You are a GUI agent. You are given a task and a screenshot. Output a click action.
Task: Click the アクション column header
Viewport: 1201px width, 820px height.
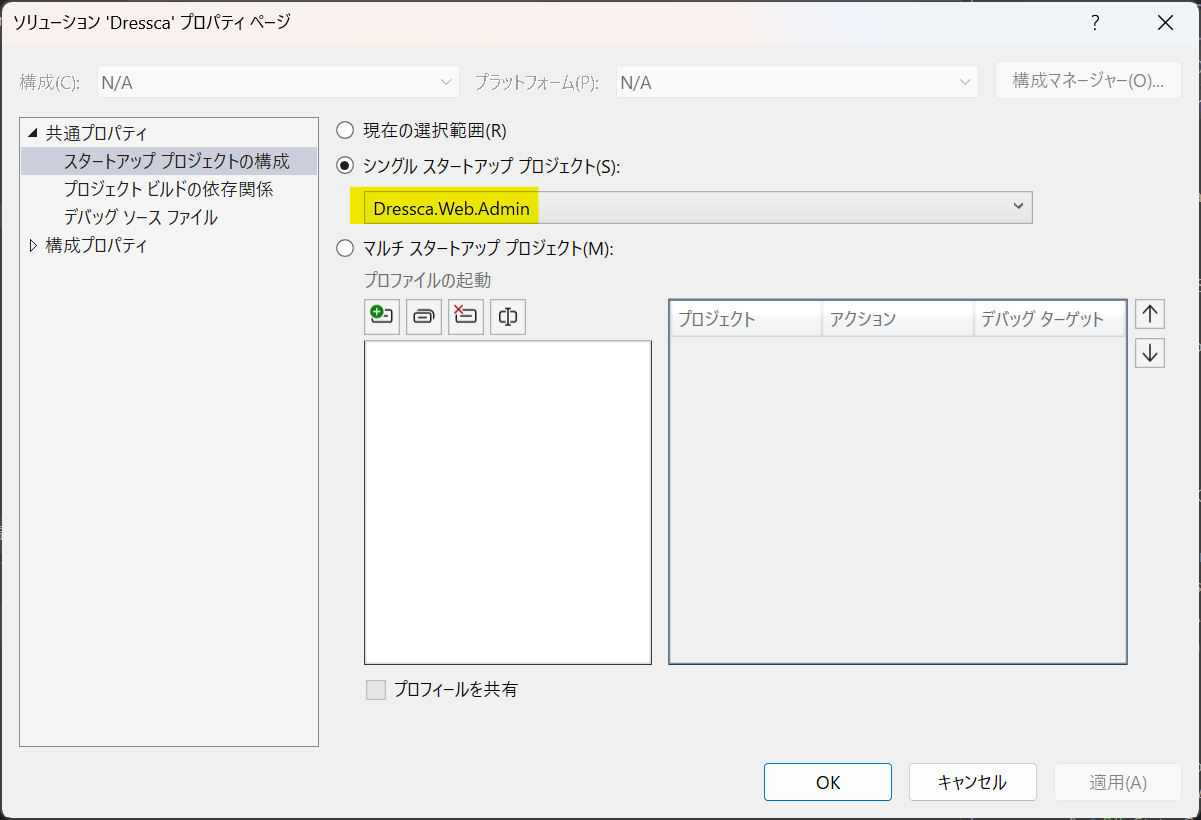pos(897,319)
